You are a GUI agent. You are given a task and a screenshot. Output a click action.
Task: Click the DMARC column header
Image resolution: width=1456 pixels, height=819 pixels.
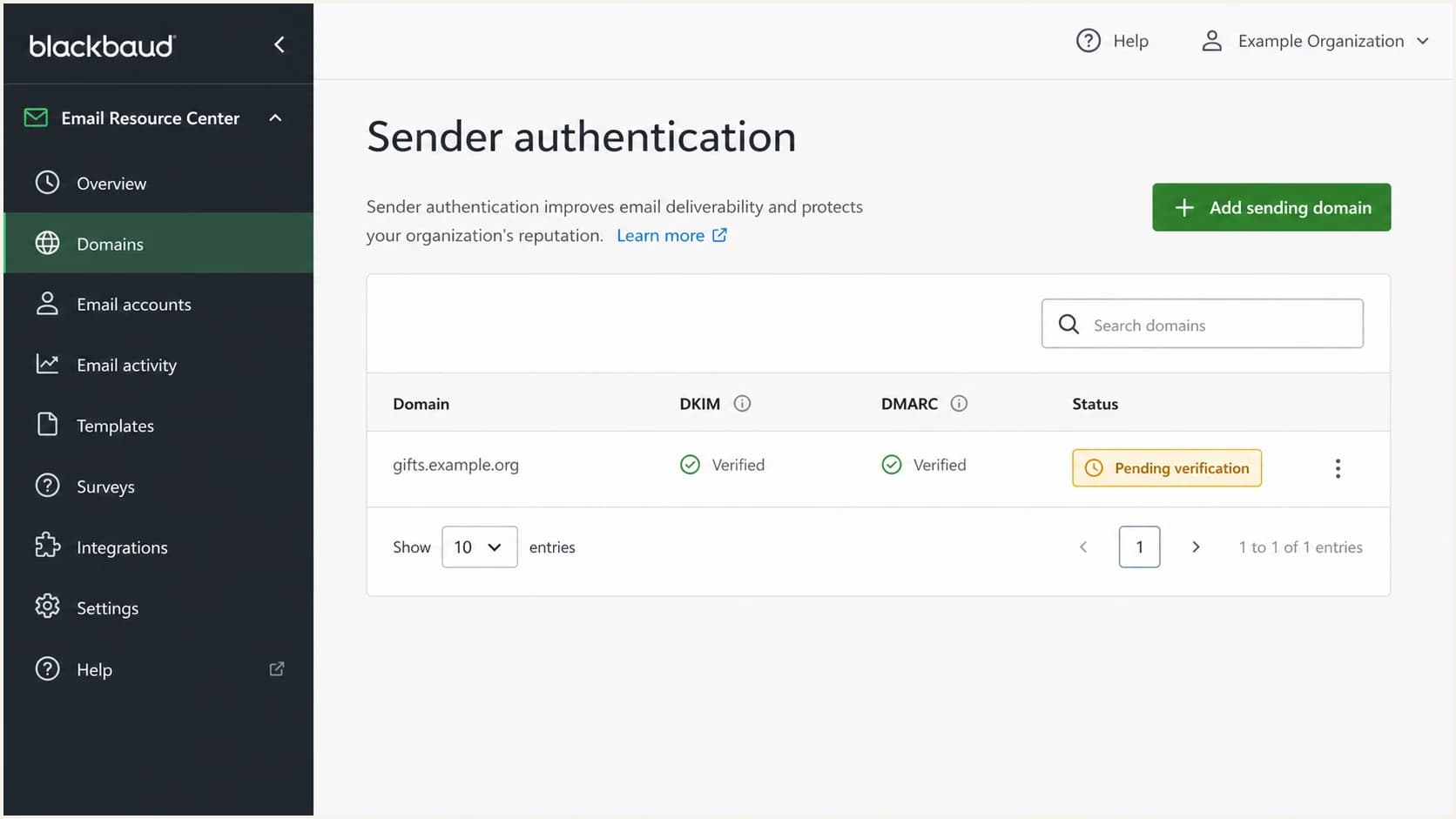click(x=909, y=404)
